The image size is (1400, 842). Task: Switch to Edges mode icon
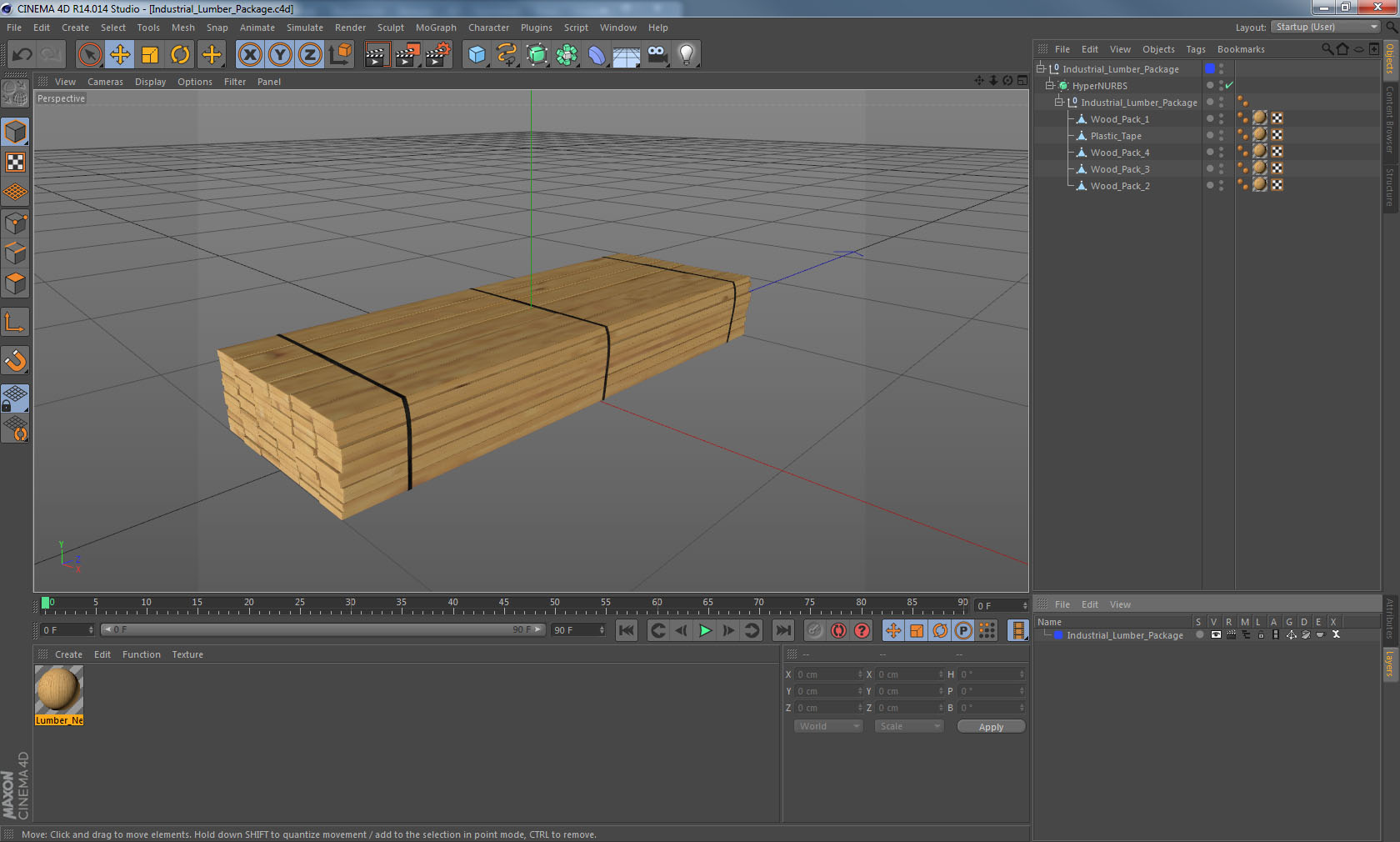(x=15, y=253)
